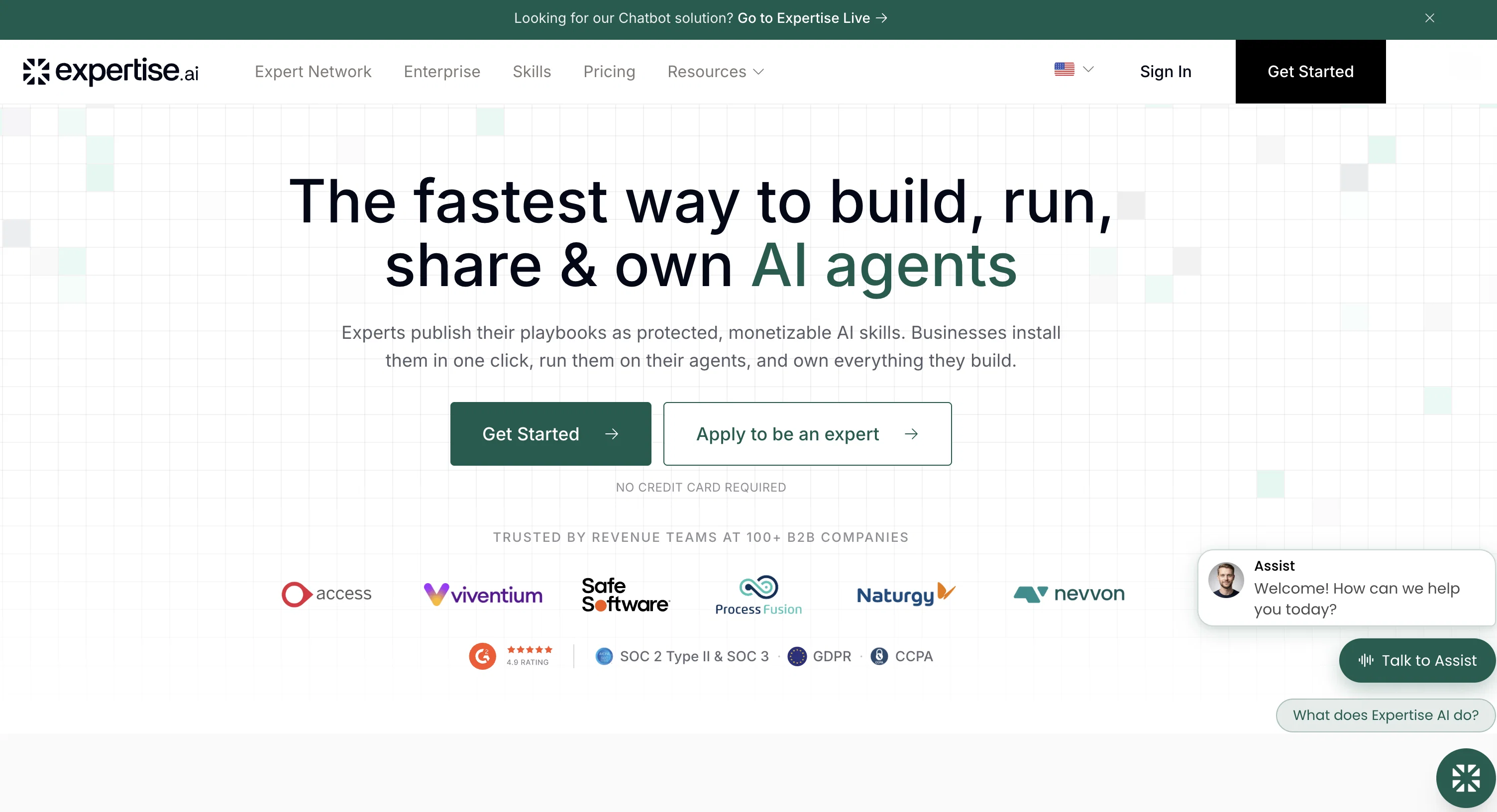This screenshot has height=812, width=1497.
Task: Click Talk to Assist voice button
Action: click(1417, 660)
